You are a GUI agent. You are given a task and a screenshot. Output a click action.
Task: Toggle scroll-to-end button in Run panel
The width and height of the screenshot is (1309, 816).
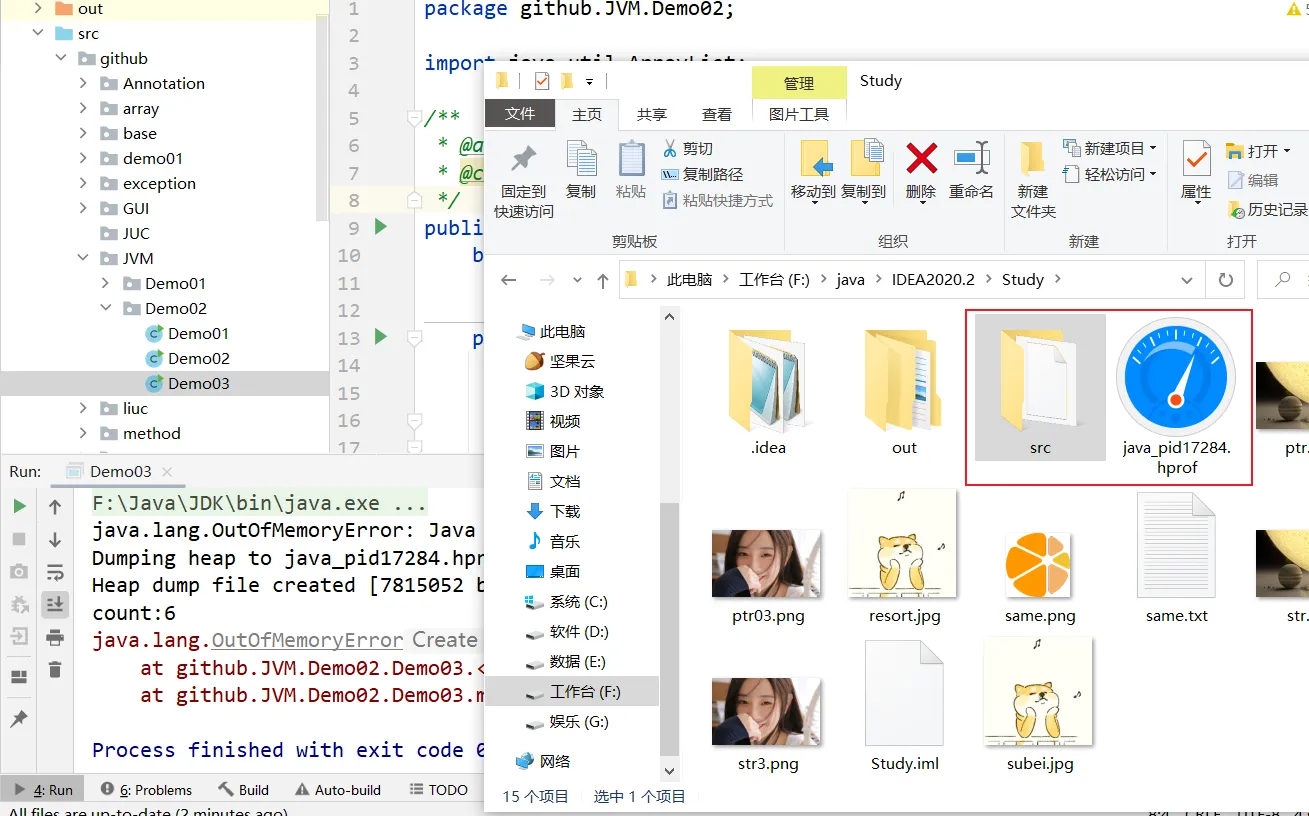pos(55,604)
